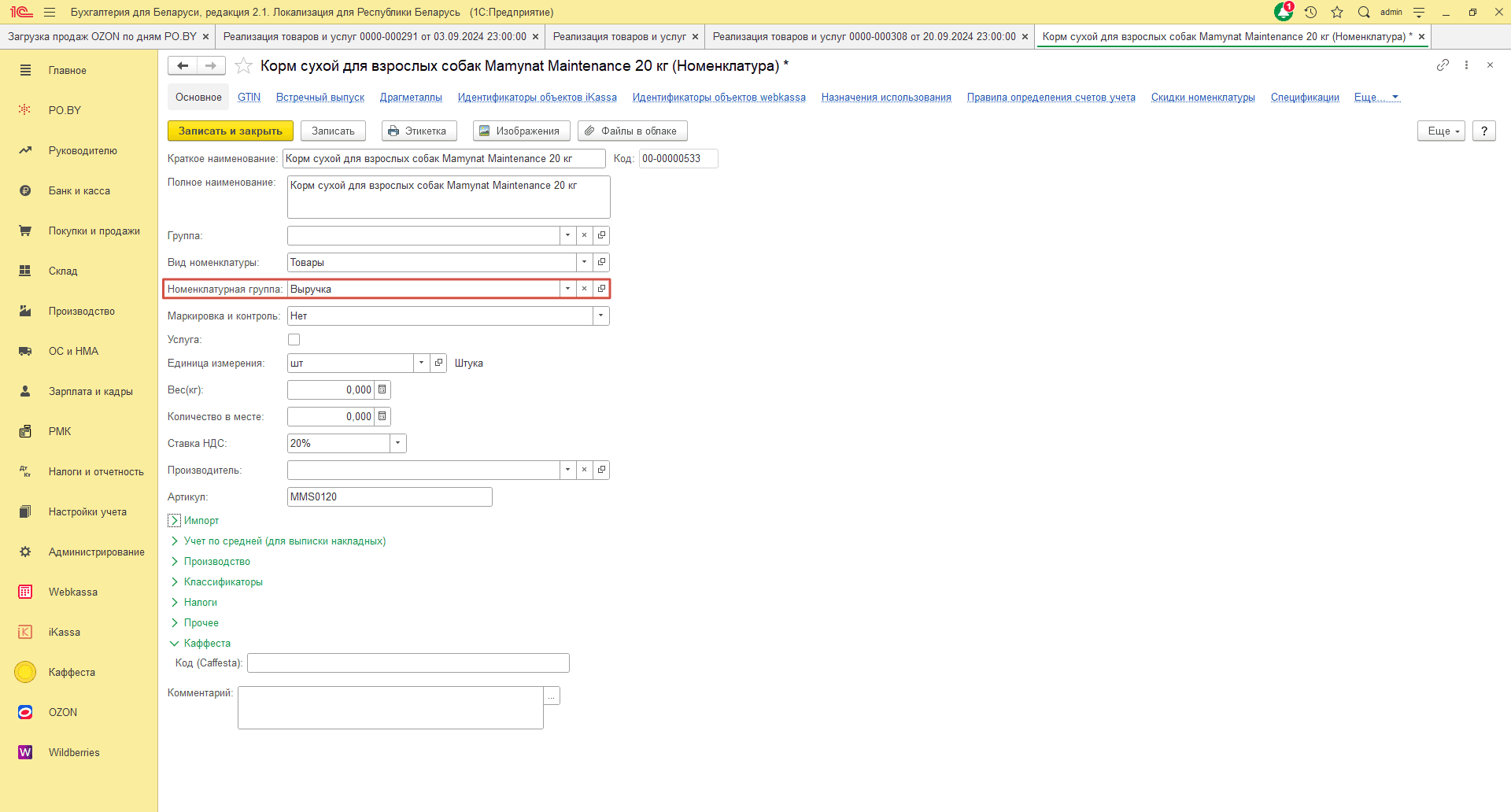Add this item to favorites star

(x=244, y=65)
